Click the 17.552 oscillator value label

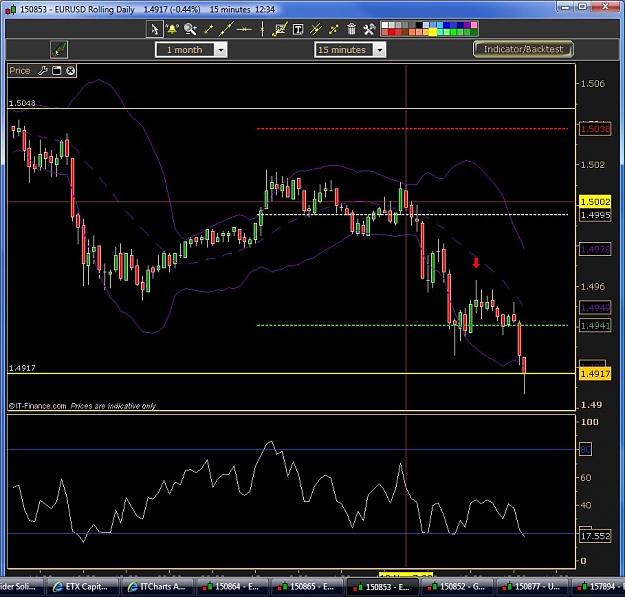595,536
